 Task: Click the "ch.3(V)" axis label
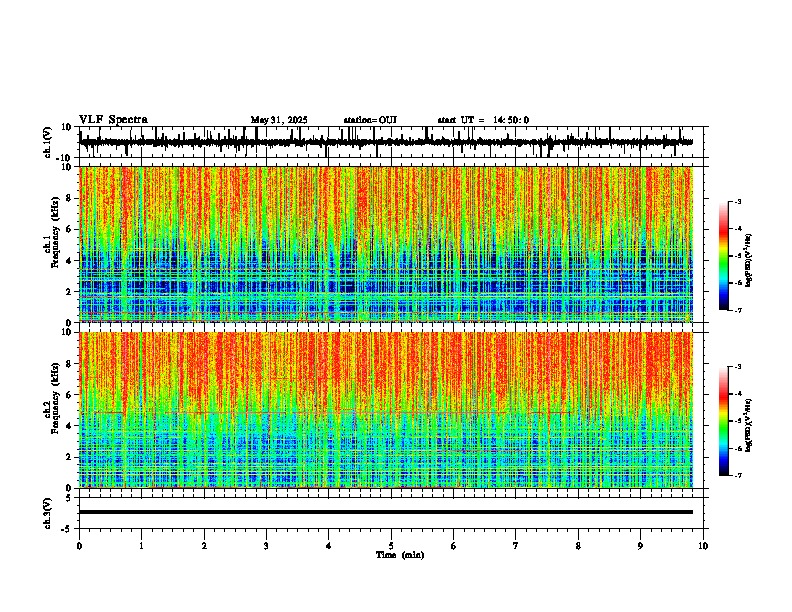[48, 513]
